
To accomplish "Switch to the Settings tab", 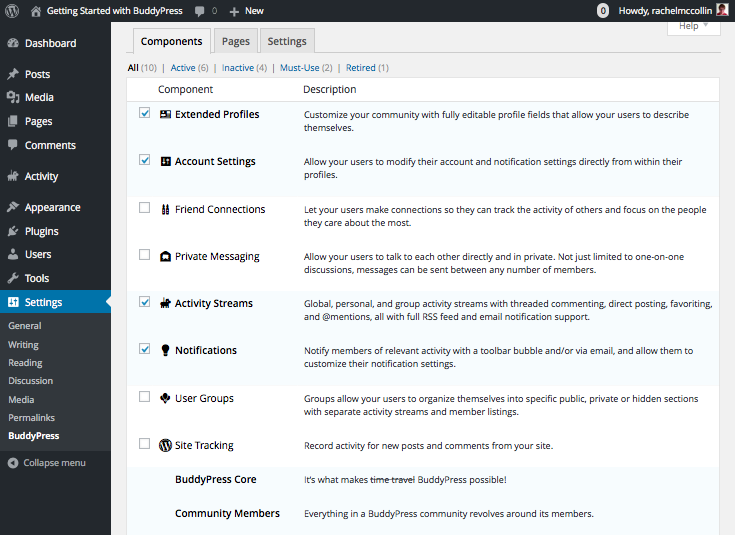I will point(287,41).
